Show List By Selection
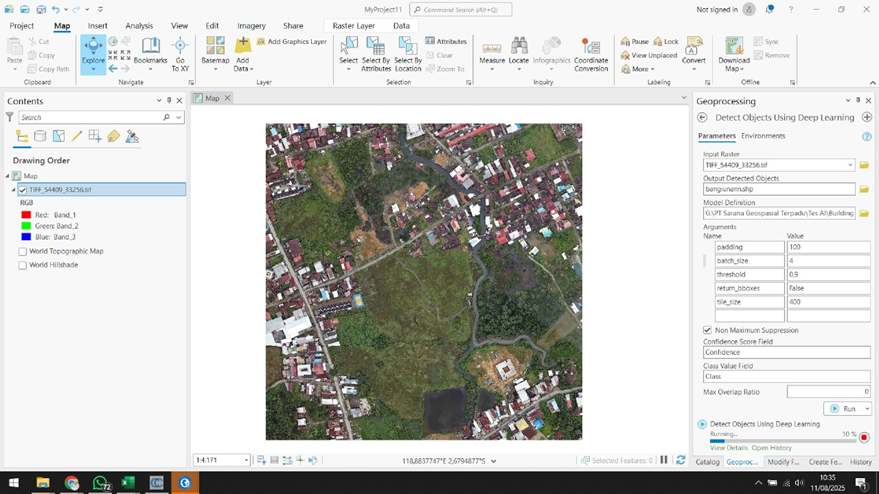The image size is (879, 494). click(x=58, y=136)
